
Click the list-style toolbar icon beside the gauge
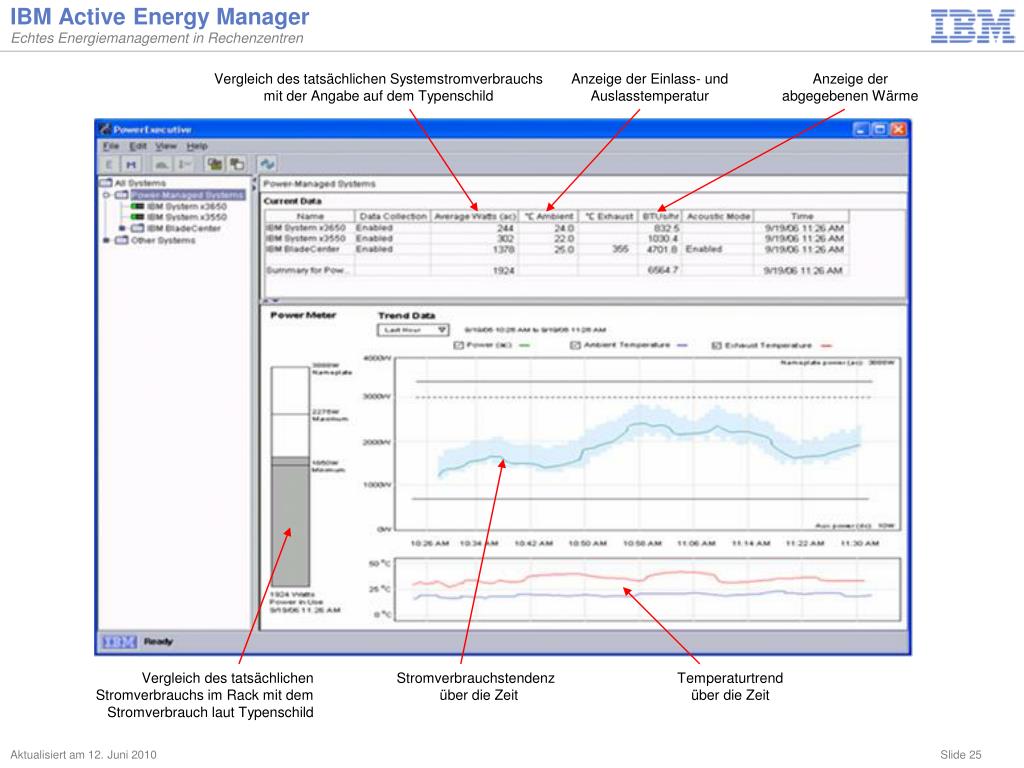click(184, 164)
